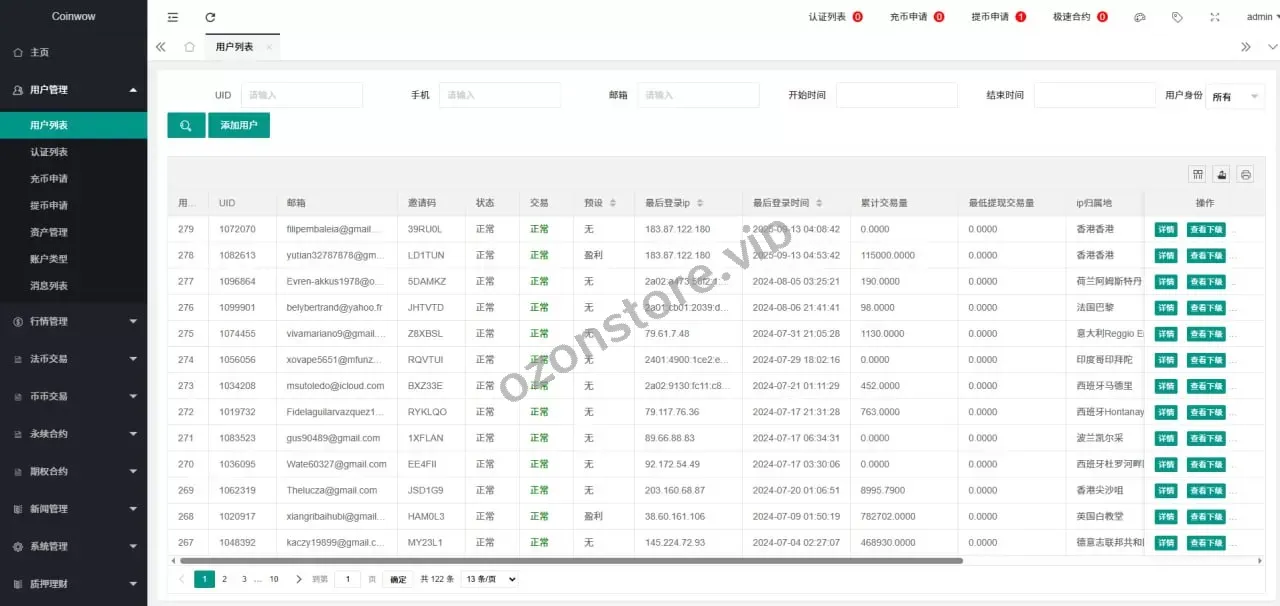Print the table using the printer icon
The height and width of the screenshot is (606, 1280).
click(x=1245, y=174)
